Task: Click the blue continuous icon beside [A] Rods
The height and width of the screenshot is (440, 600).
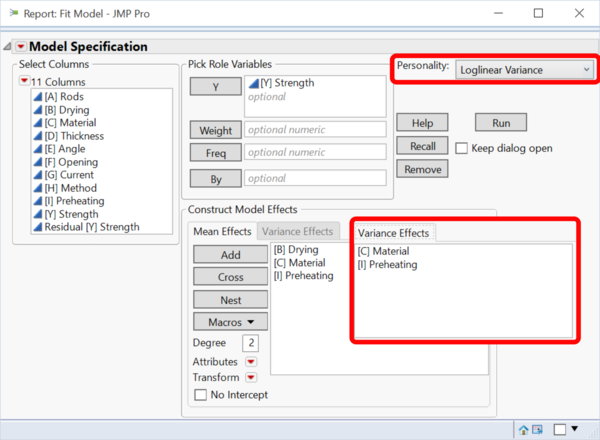Action: (37, 96)
